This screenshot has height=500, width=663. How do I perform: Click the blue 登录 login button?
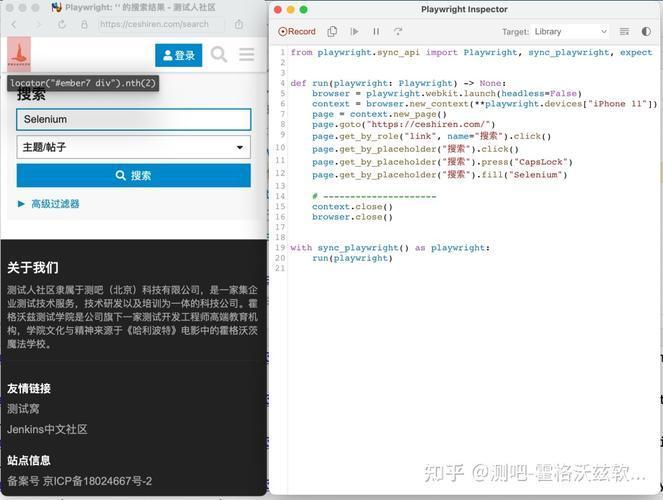point(178,55)
